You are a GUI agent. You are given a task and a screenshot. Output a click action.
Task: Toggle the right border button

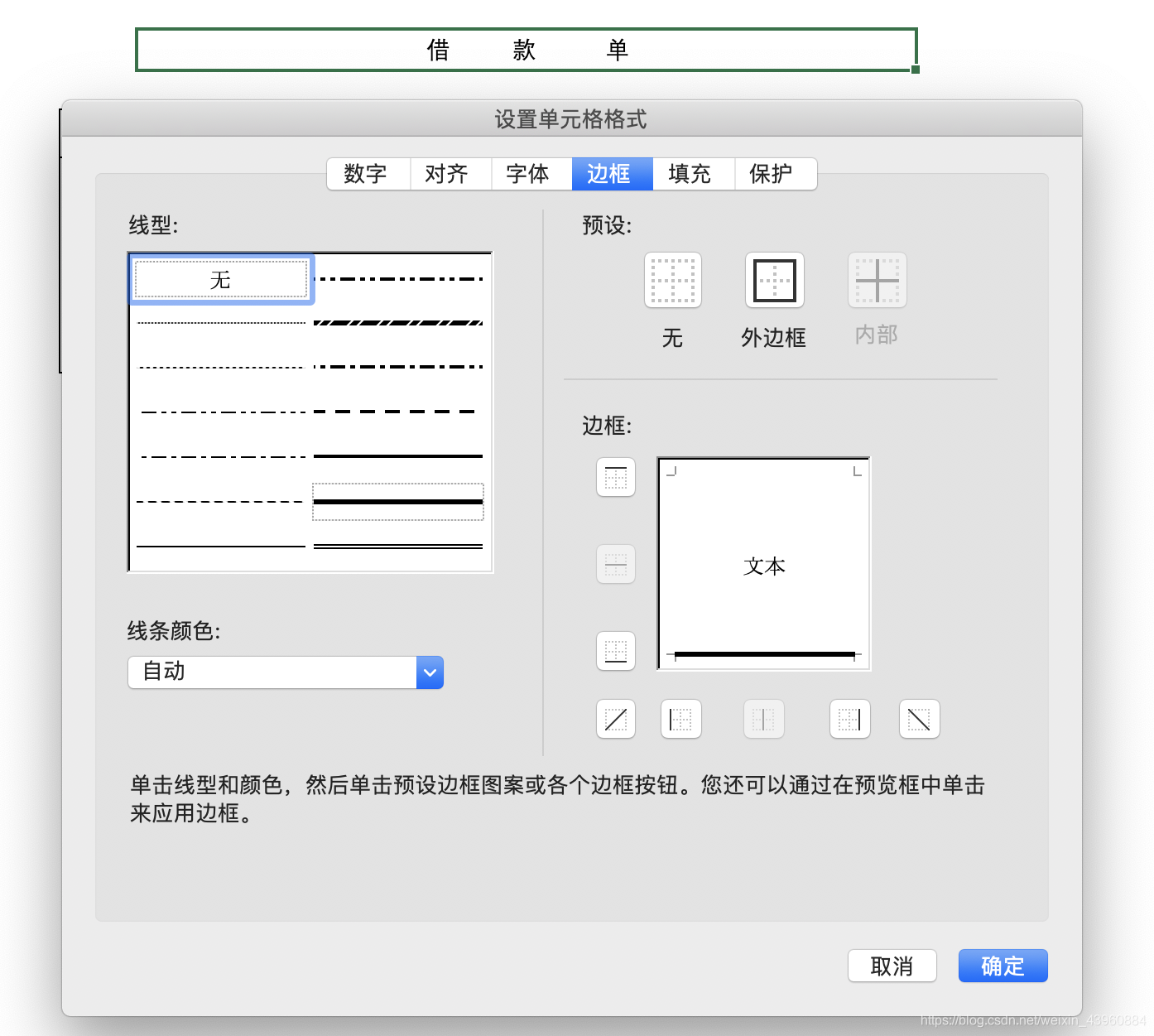point(850,719)
